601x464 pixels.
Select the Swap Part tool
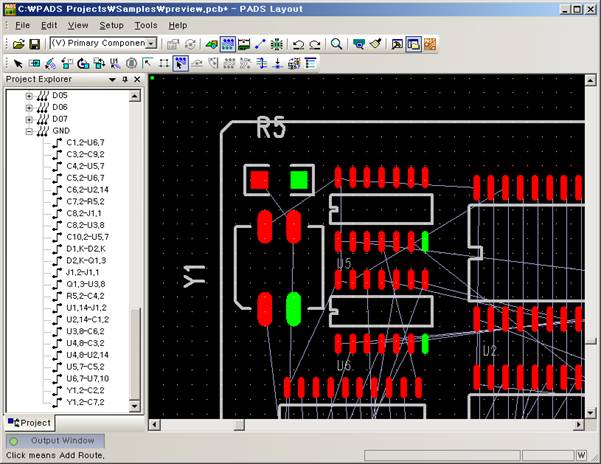(x=99, y=63)
